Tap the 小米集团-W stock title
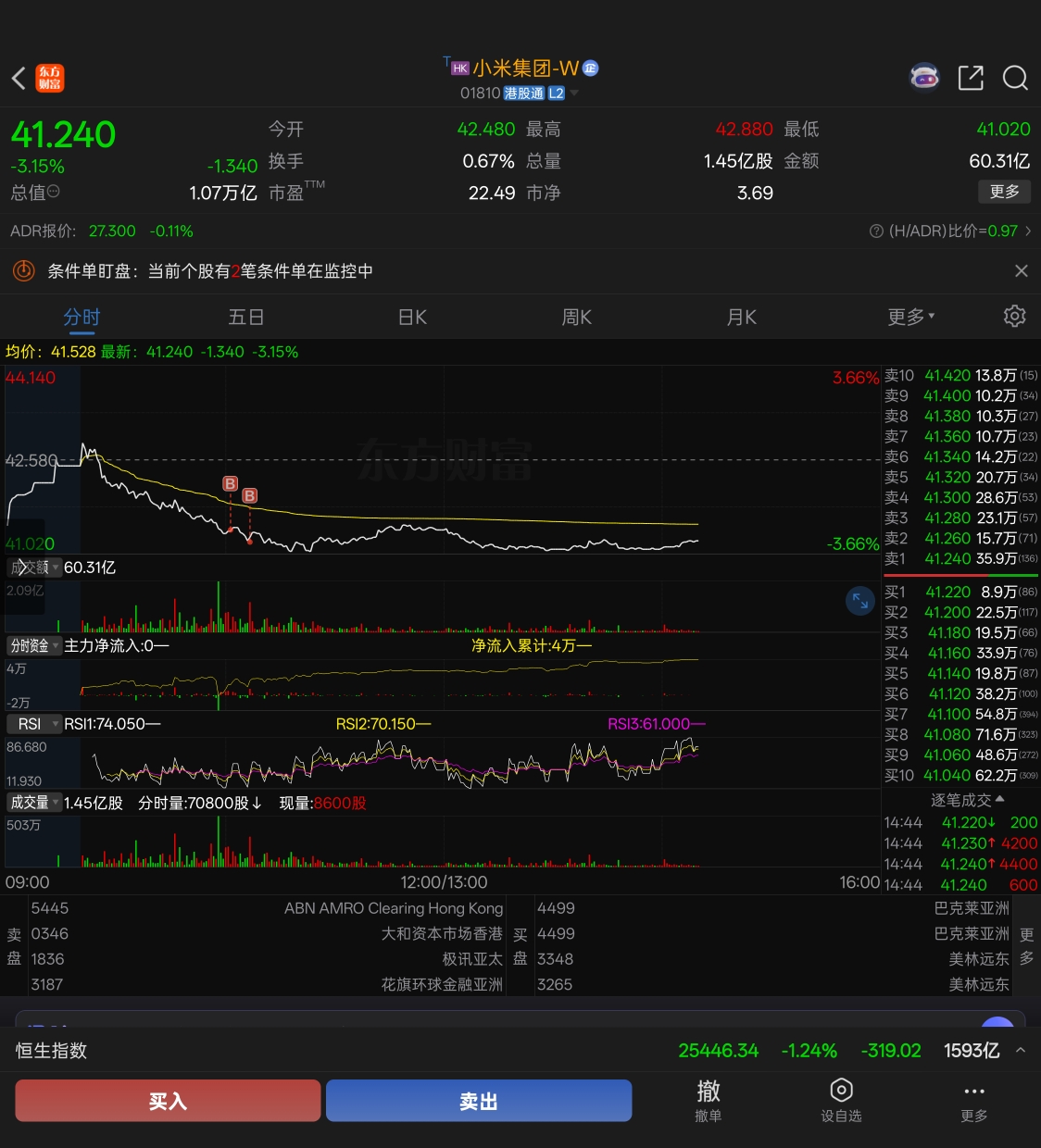1041x1148 pixels. (x=525, y=69)
